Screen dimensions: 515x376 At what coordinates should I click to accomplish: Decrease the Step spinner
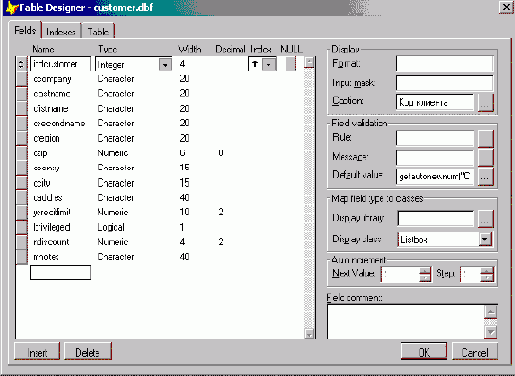tap(487, 278)
